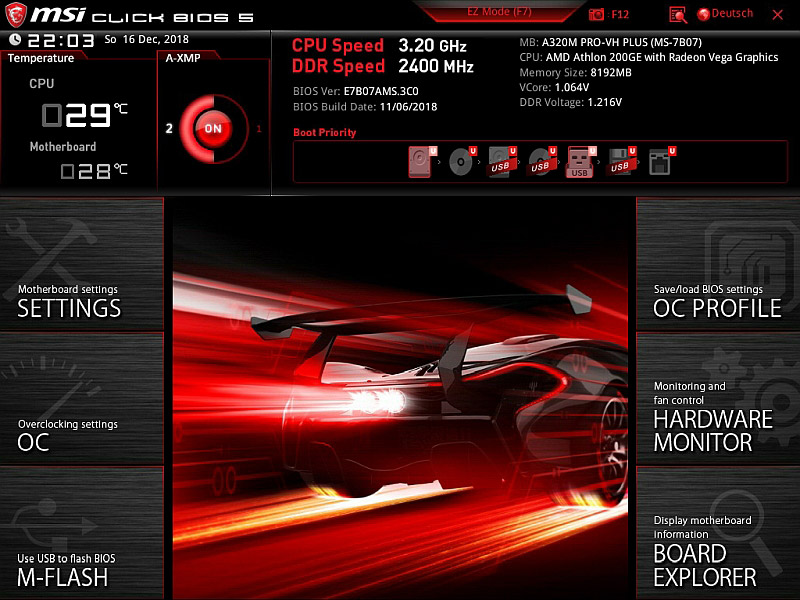Screen dimensions: 800x600
Task: Click the time 22:03 display
Action: point(61,40)
